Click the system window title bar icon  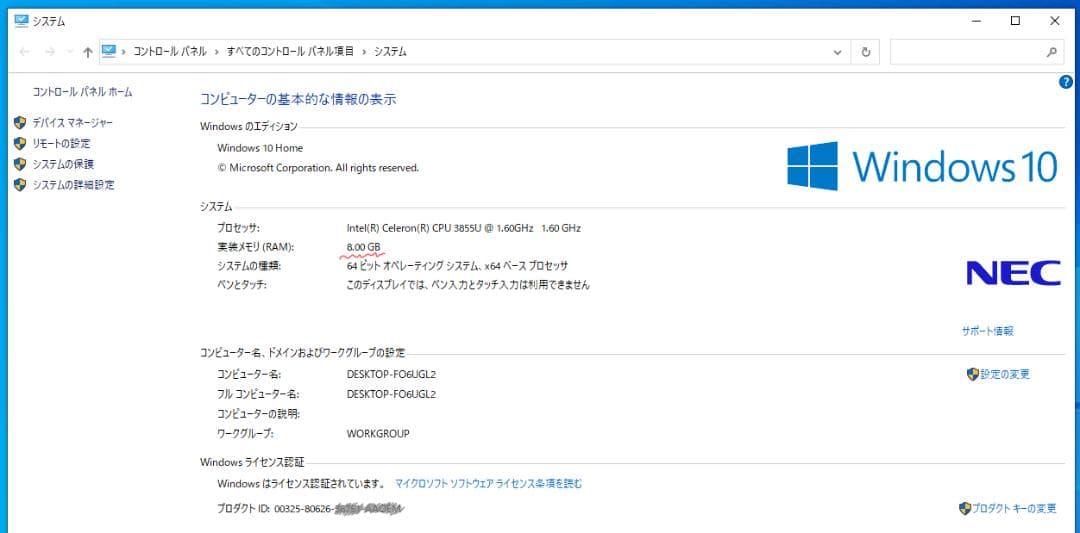21,21
